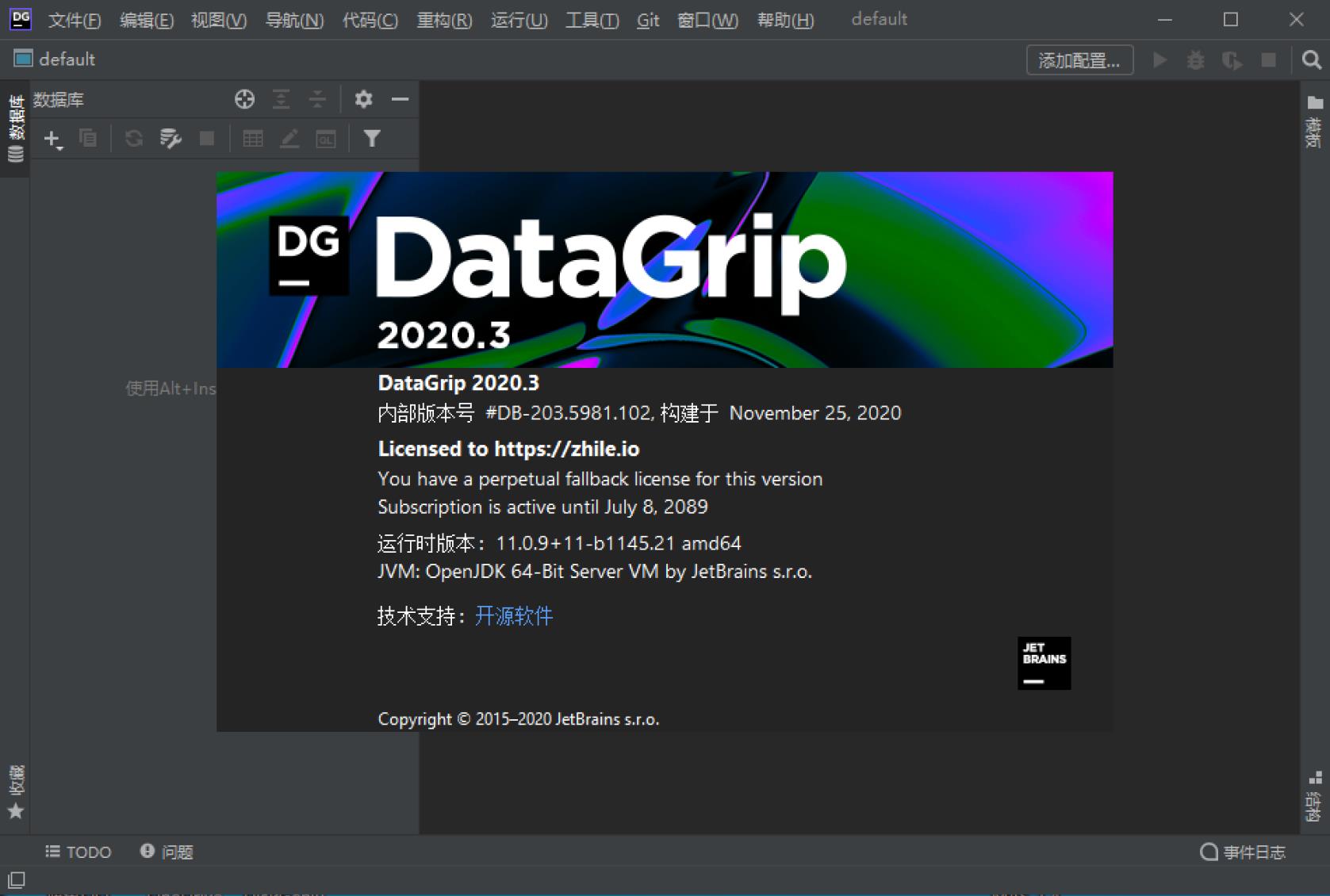Click the Duplicate data source icon

tap(88, 138)
